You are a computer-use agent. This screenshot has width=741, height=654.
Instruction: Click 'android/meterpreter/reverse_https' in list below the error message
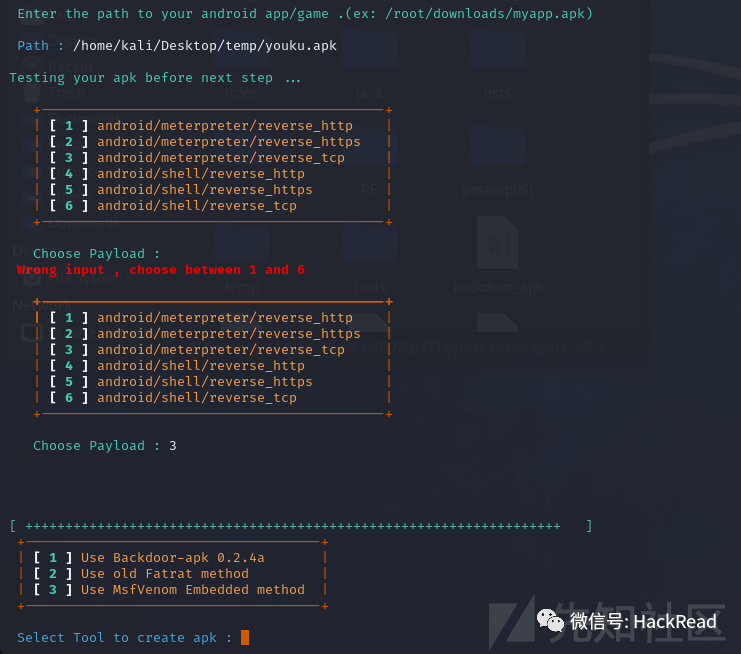coord(229,334)
